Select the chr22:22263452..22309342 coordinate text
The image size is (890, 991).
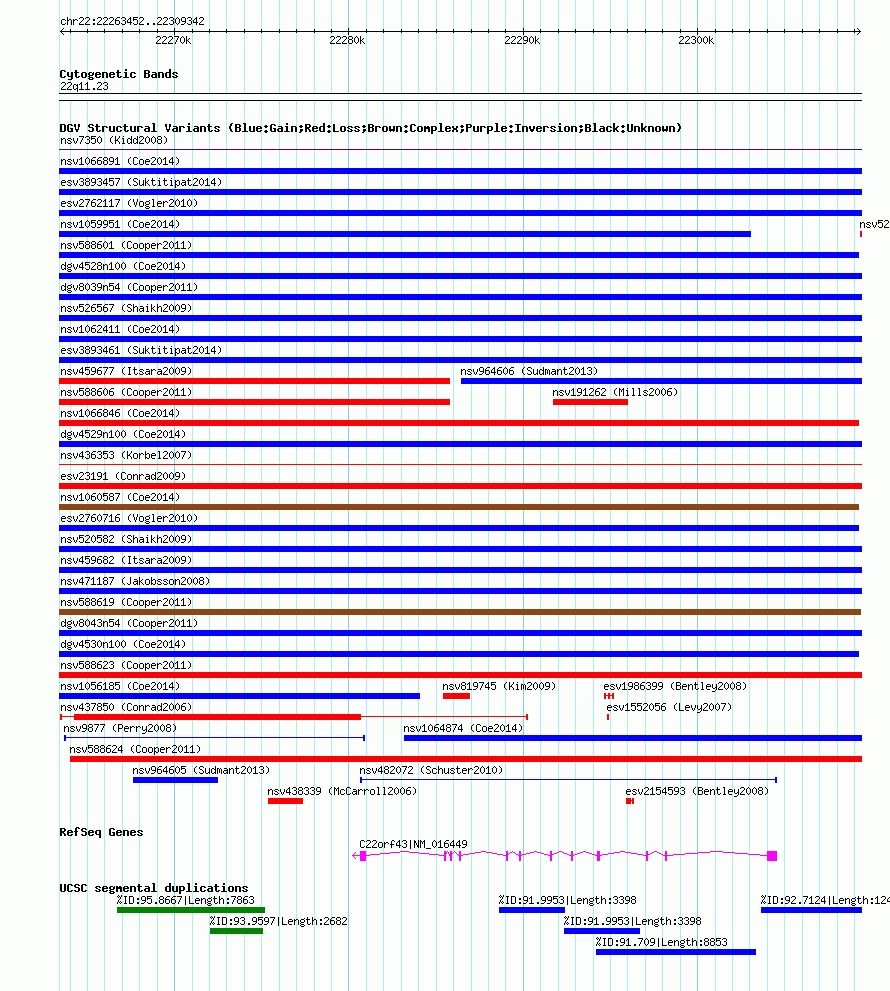click(132, 21)
